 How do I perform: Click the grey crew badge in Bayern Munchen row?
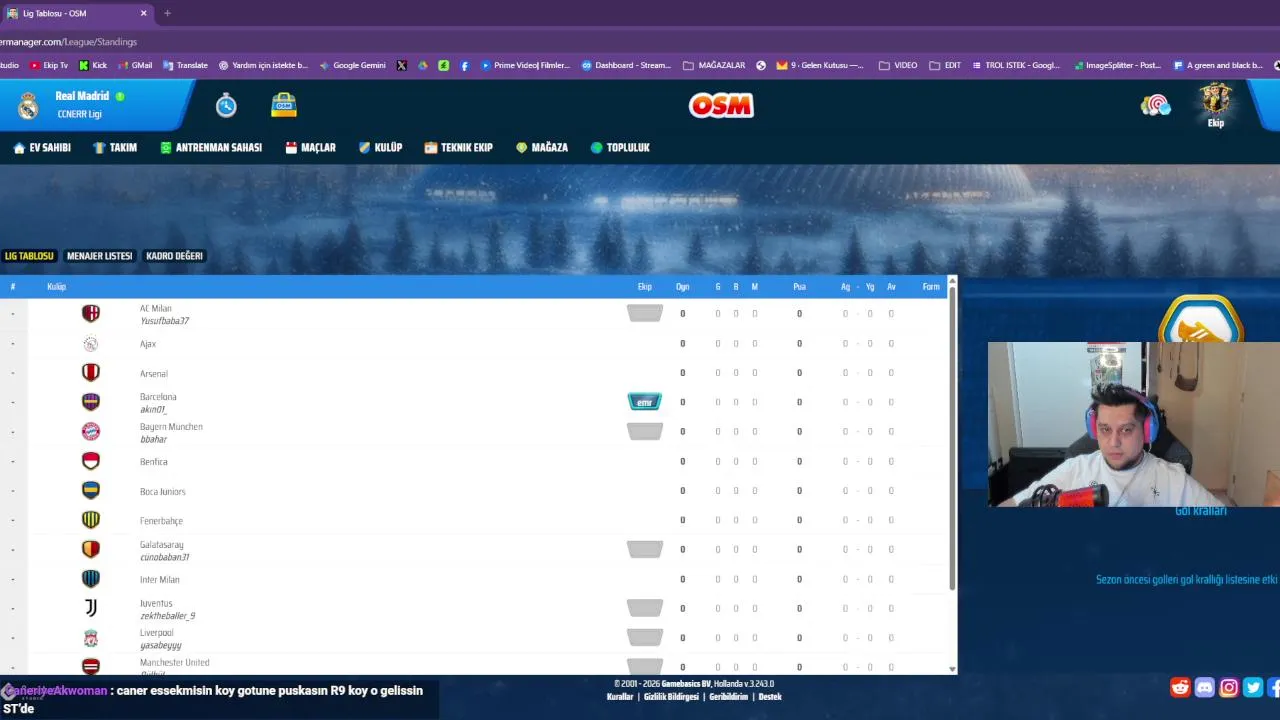645,431
